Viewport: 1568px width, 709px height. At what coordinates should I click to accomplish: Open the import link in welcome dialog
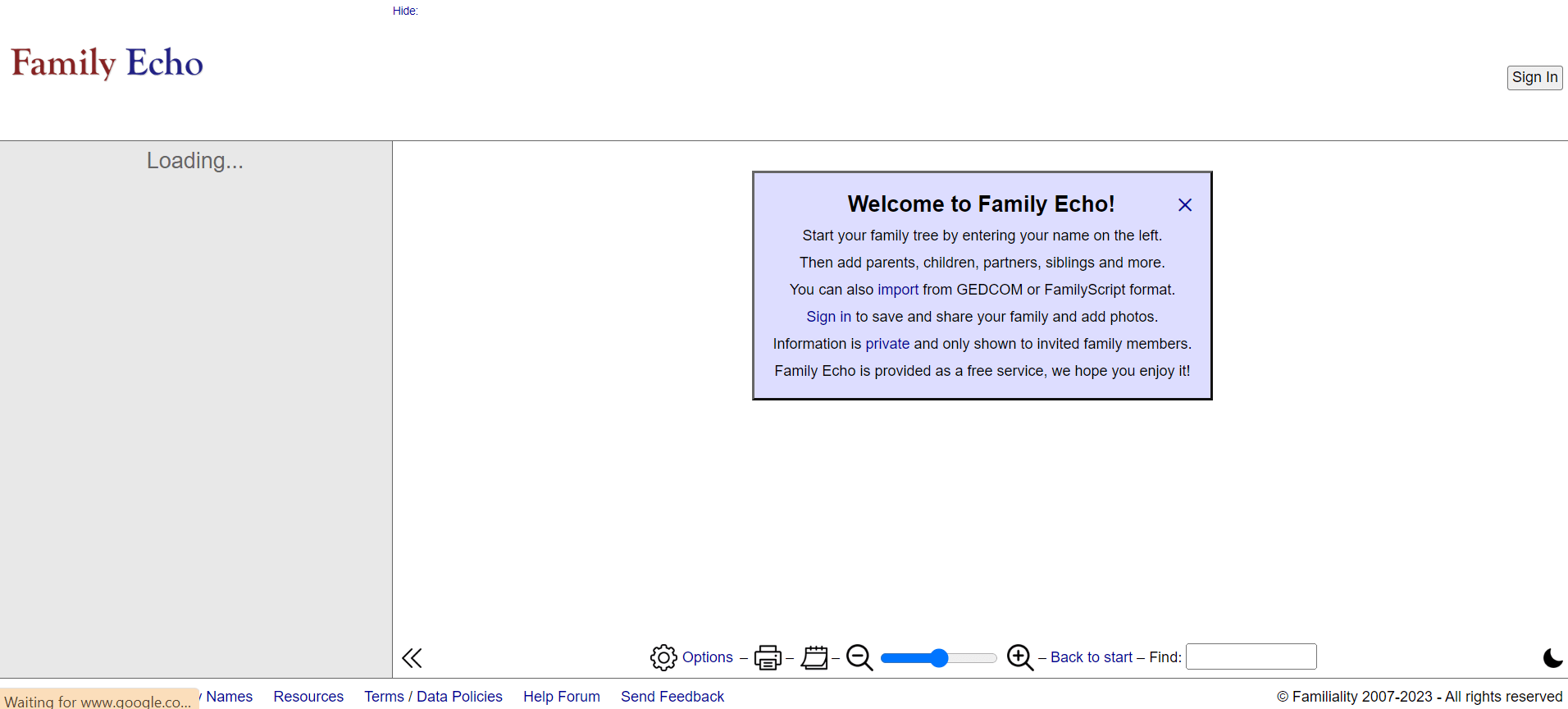898,290
